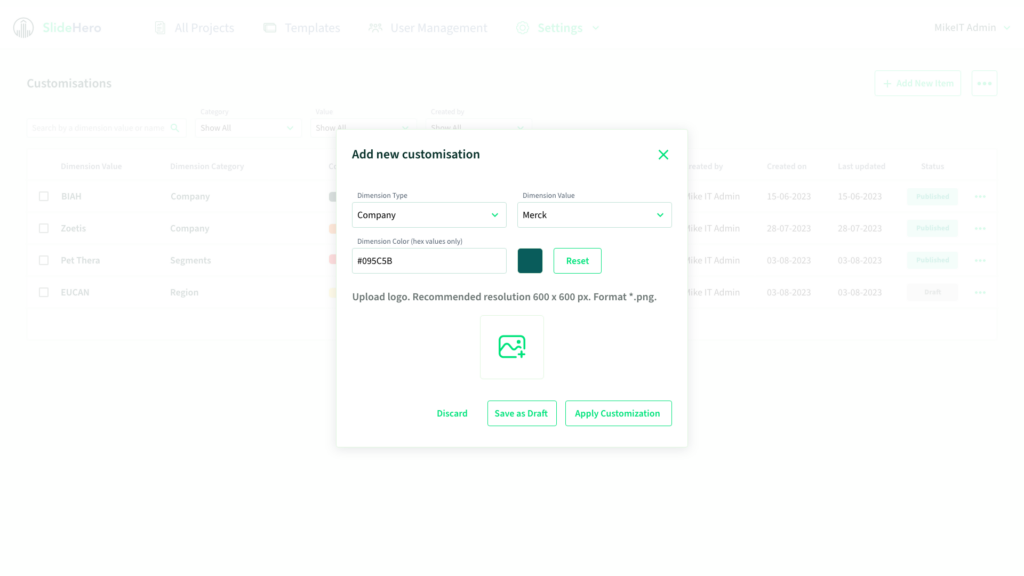The image size is (1024, 576).
Task: Select the Zoetis row checkbox
Action: pos(43,229)
